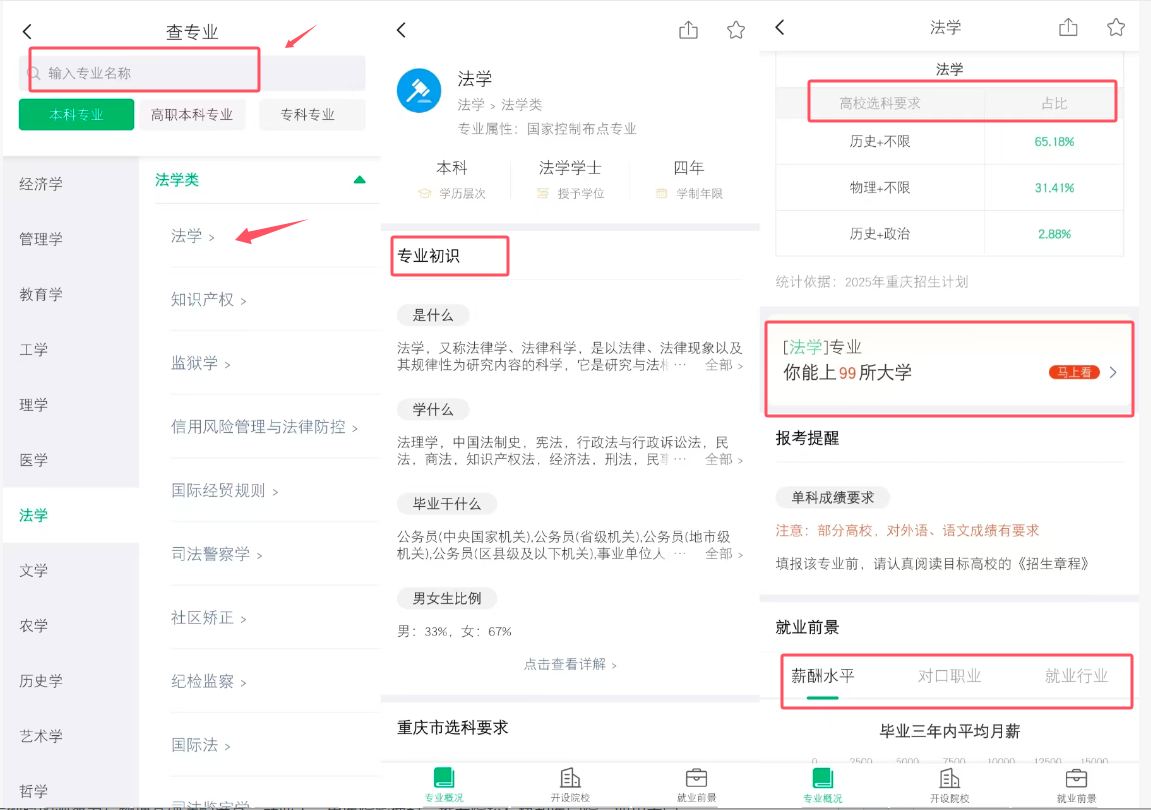Viewport: 1151px width, 810px height.
Task: Expand 全部 for the 毕业干什么 section
Action: 724,553
